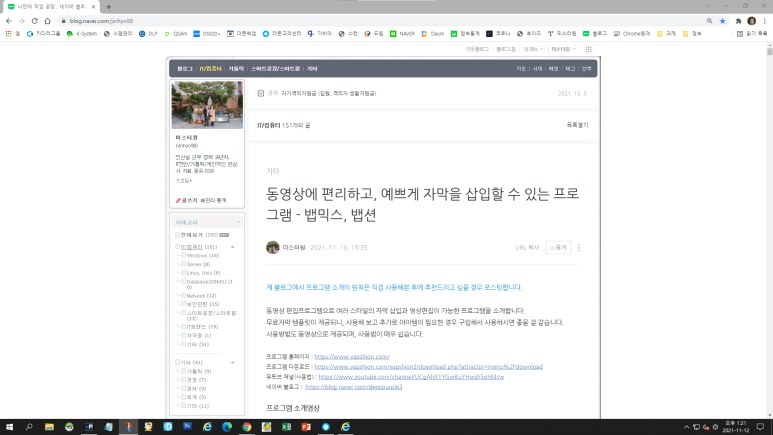Screen dimensions: 773x435
Task: Select 블로그 in the blog menu bar
Action: click(185, 69)
